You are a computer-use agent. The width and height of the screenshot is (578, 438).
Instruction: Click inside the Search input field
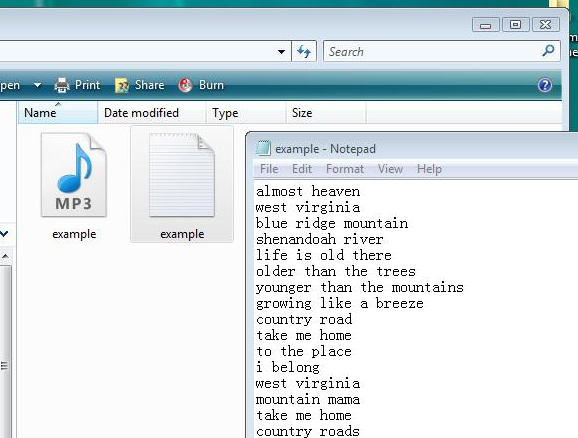pos(431,51)
